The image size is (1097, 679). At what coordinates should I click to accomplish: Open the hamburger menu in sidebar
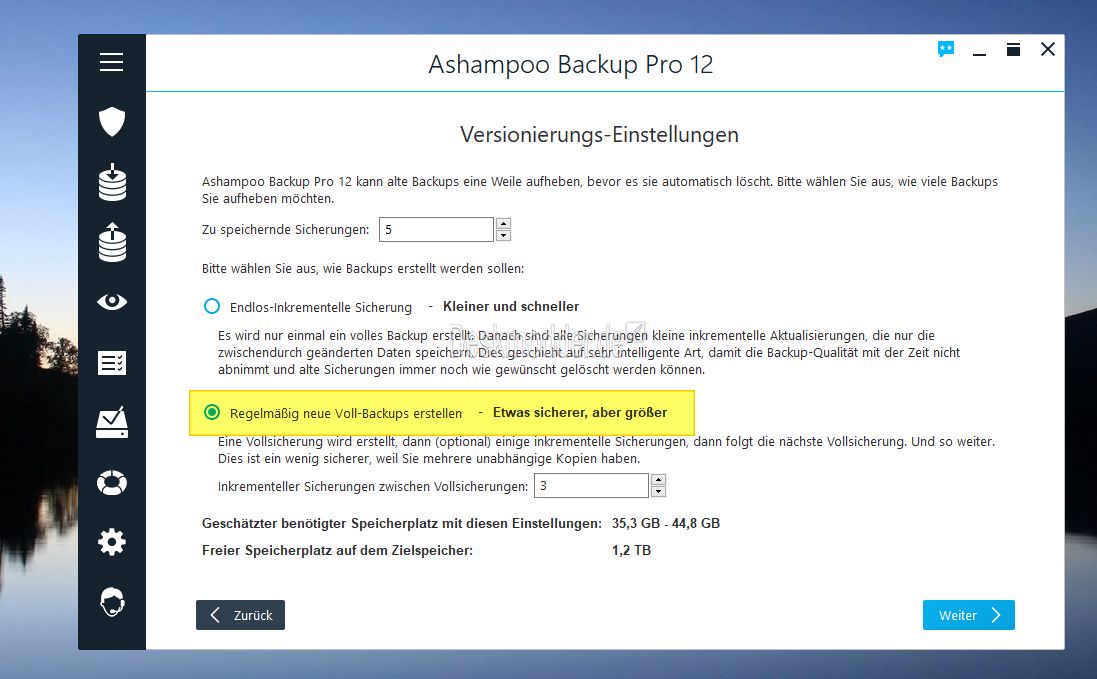click(111, 62)
